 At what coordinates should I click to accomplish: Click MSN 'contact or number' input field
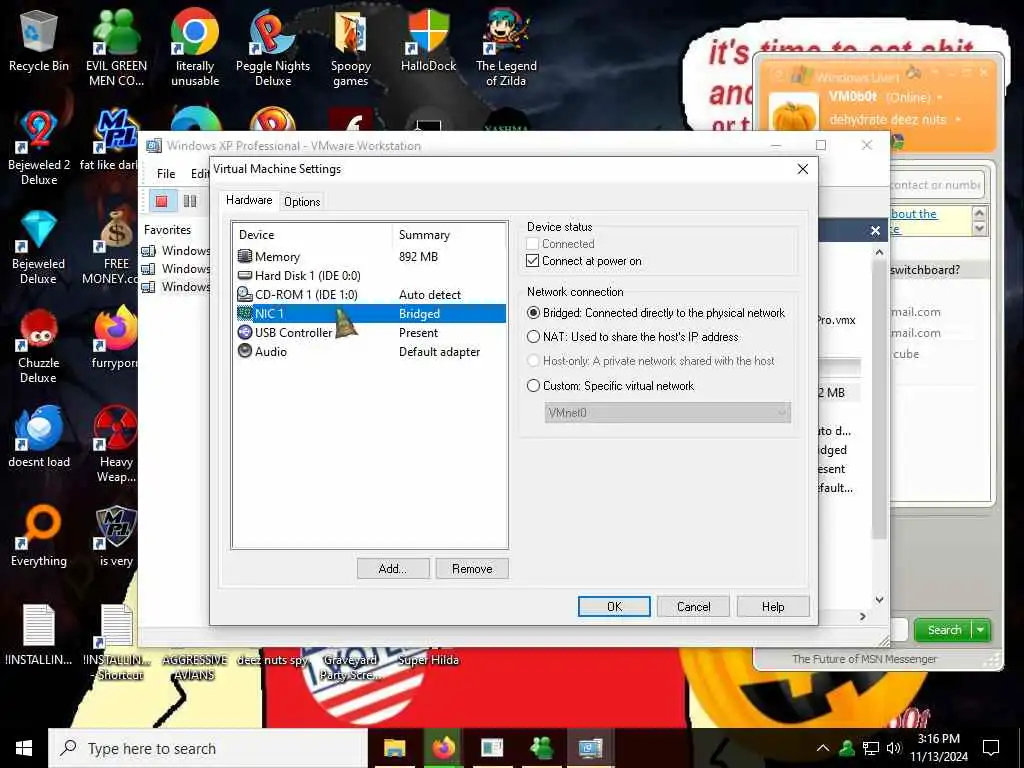pos(936,185)
